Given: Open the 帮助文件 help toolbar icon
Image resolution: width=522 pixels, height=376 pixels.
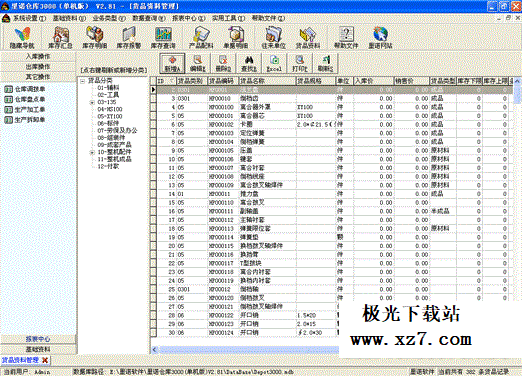Looking at the screenshot, I should pos(346,38).
